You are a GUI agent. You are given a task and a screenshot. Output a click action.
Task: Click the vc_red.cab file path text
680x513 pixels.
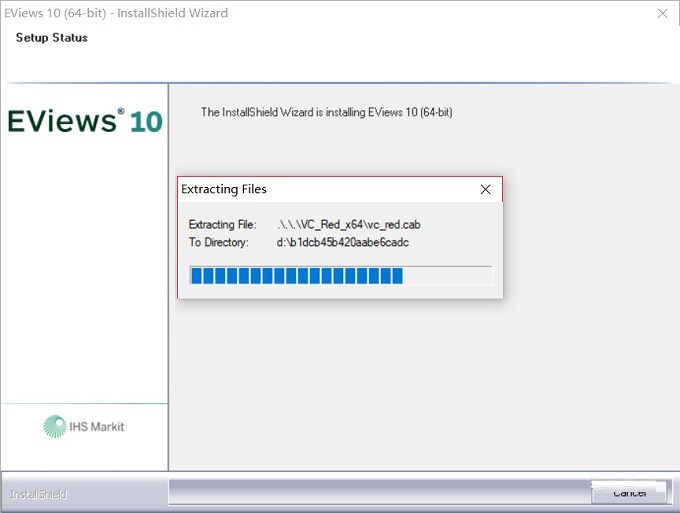click(348, 225)
